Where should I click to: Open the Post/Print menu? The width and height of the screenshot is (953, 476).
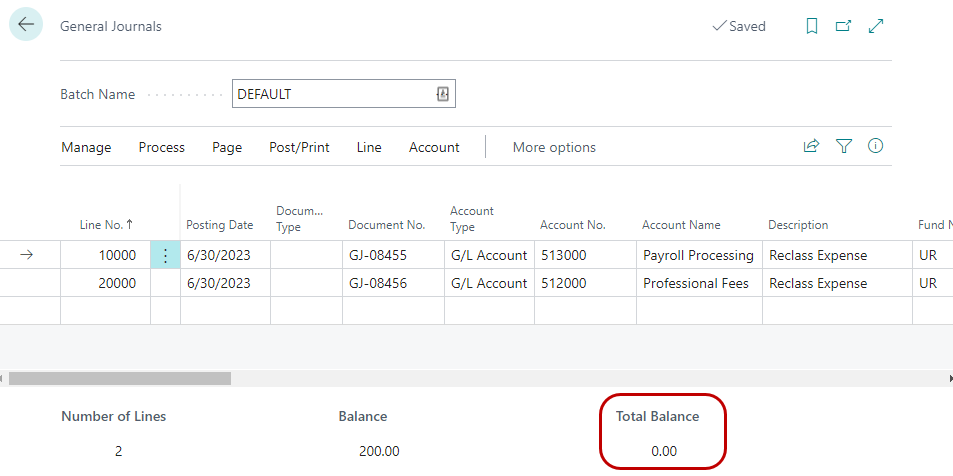299,147
